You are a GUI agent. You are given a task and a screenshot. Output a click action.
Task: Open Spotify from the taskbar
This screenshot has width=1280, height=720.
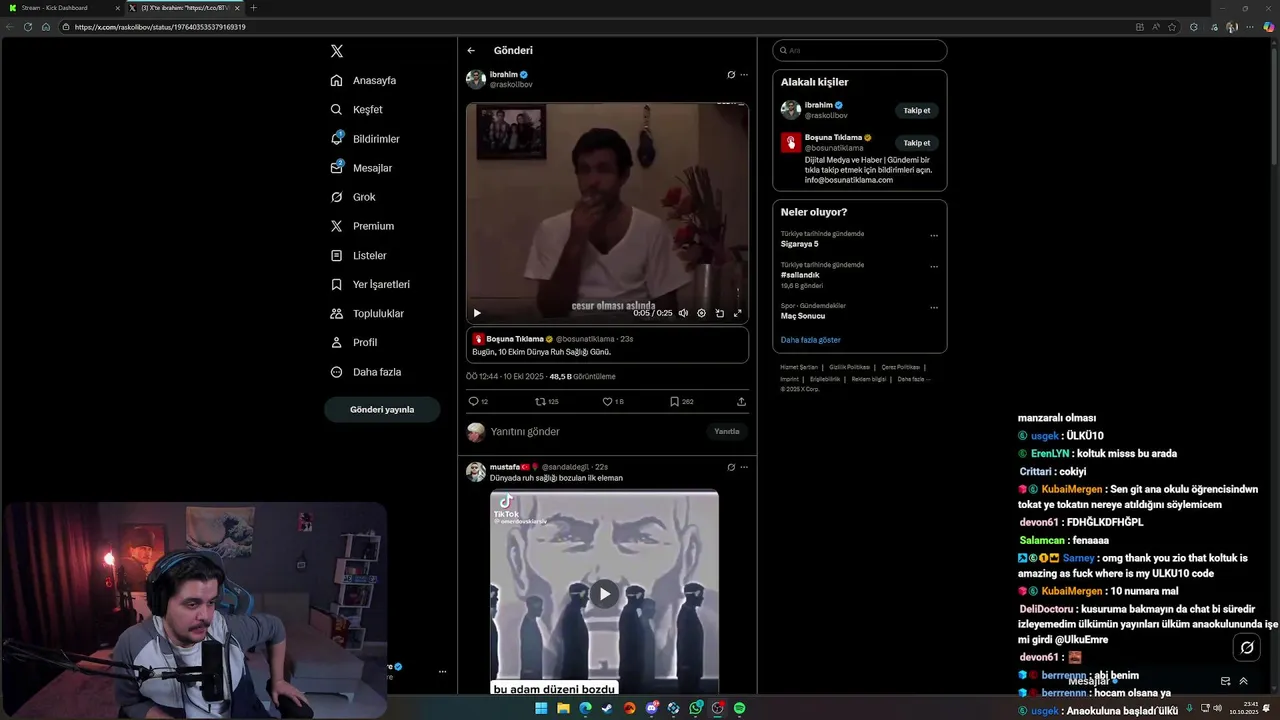click(739, 708)
